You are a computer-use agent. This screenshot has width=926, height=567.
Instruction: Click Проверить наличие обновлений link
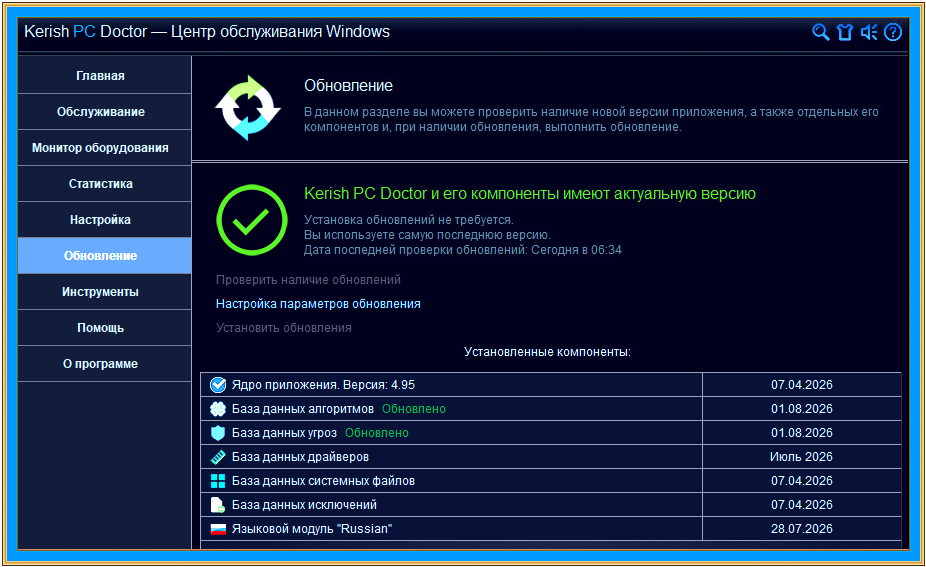coord(308,280)
